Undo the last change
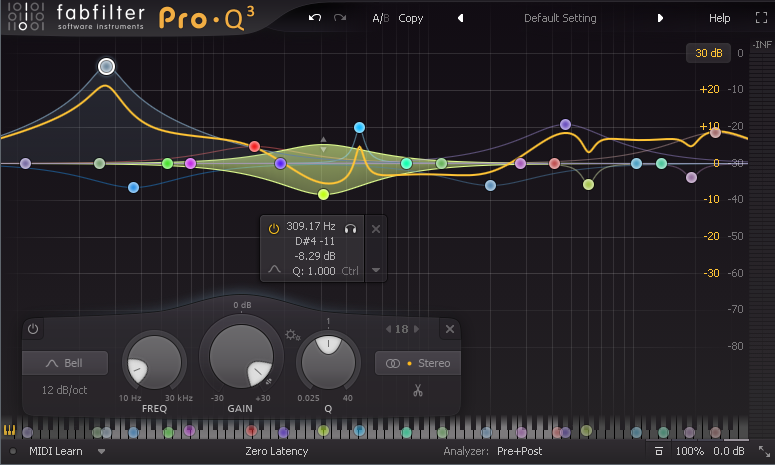Viewport: 775px width, 465px height. pos(315,18)
